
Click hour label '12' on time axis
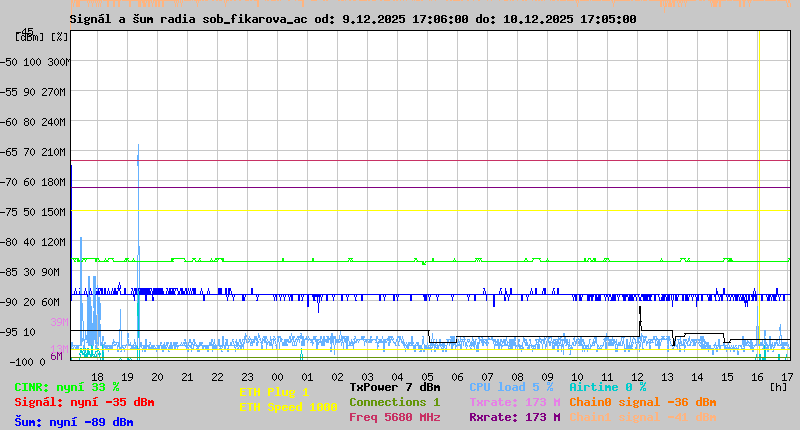[637, 377]
